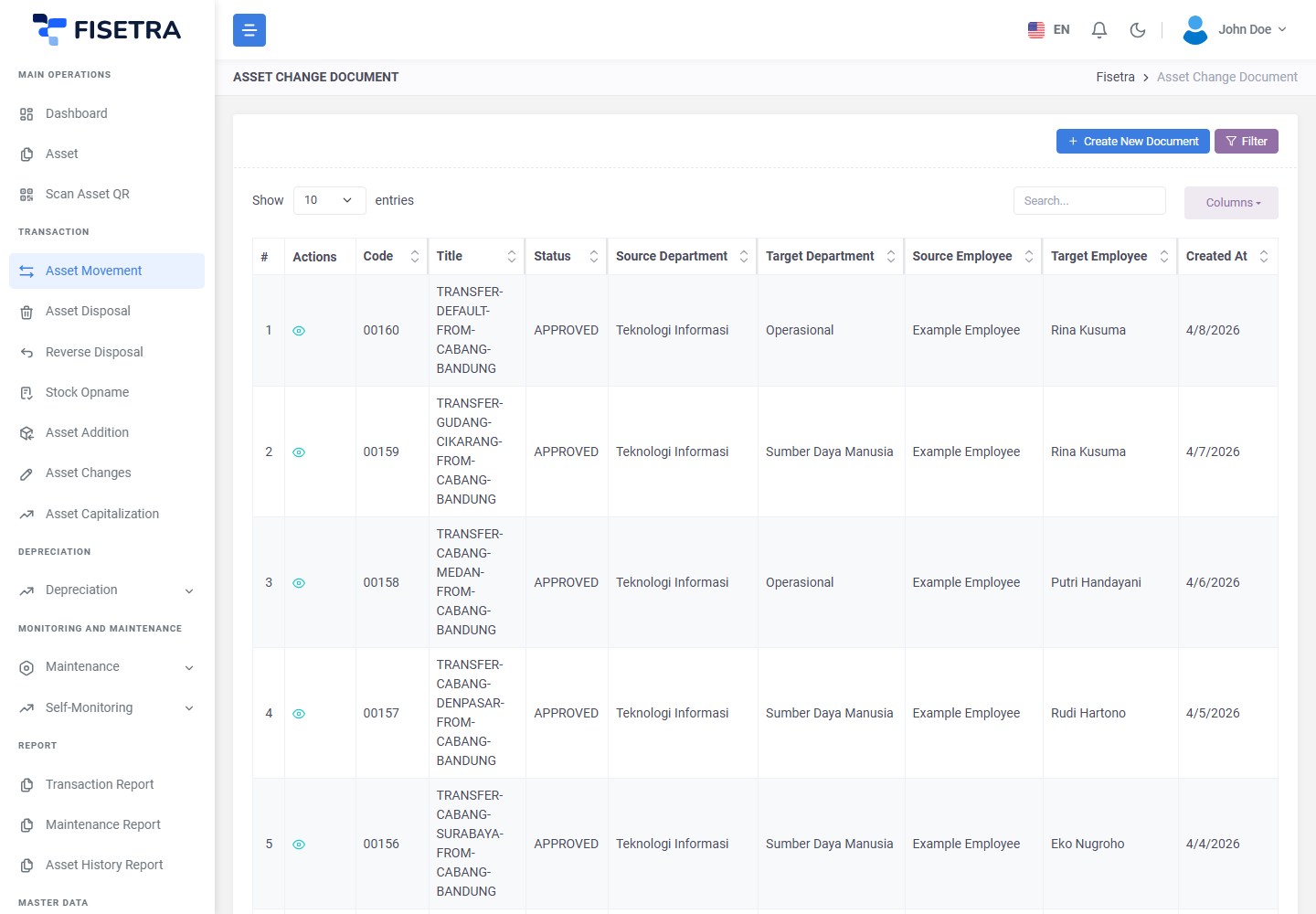Image resolution: width=1316 pixels, height=914 pixels.
Task: Open the entries per page dropdown
Action: (x=329, y=200)
